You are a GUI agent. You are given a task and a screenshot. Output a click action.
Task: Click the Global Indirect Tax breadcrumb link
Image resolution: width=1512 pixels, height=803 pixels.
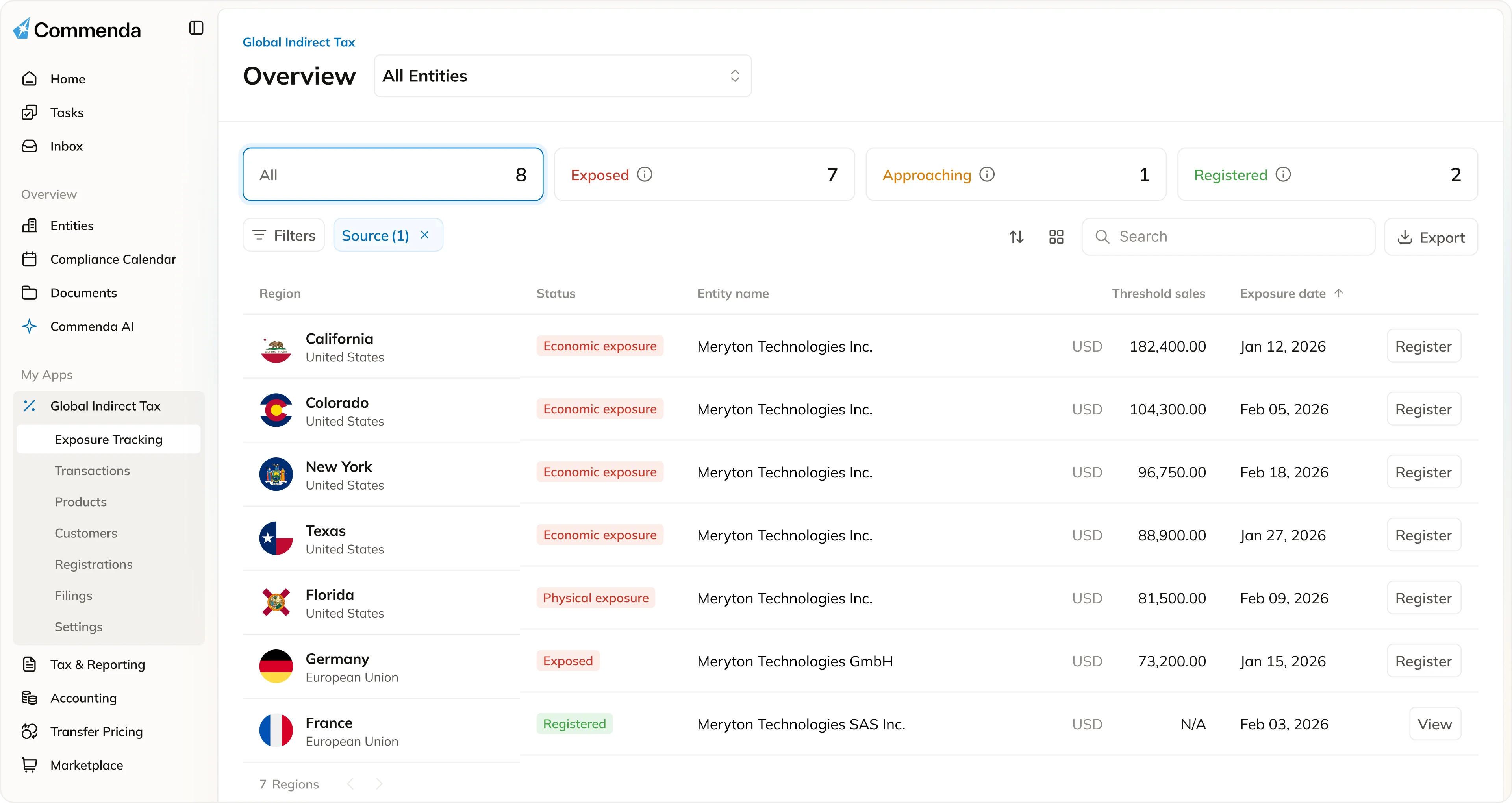(299, 42)
